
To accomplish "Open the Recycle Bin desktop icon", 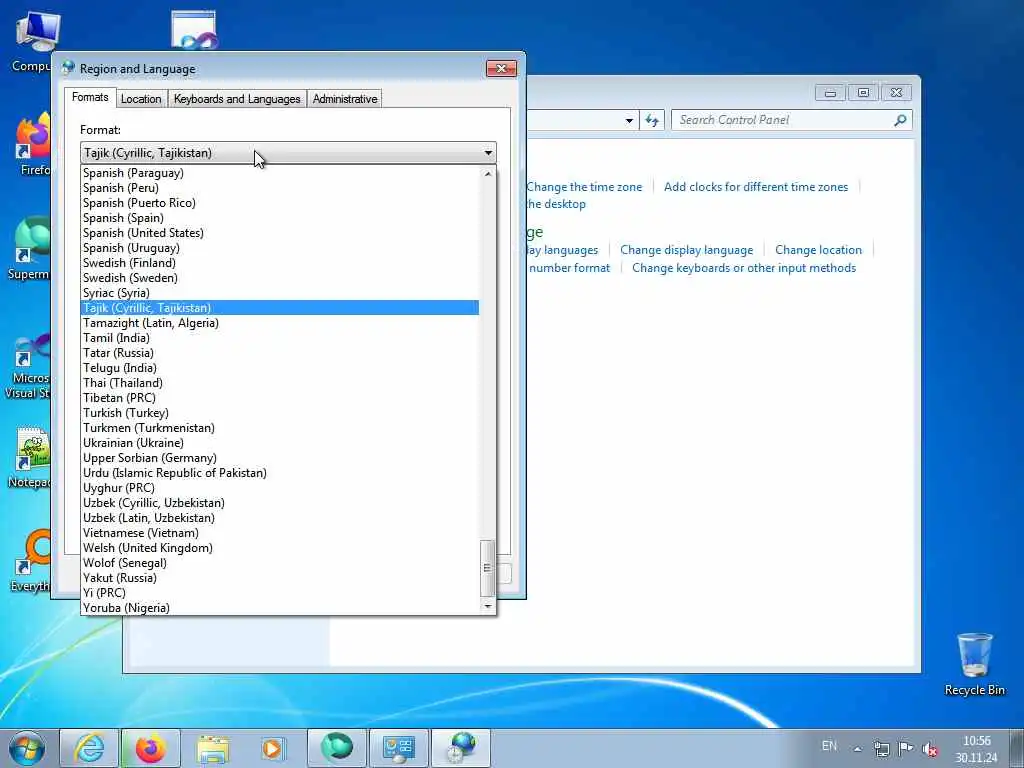I will point(974,664).
